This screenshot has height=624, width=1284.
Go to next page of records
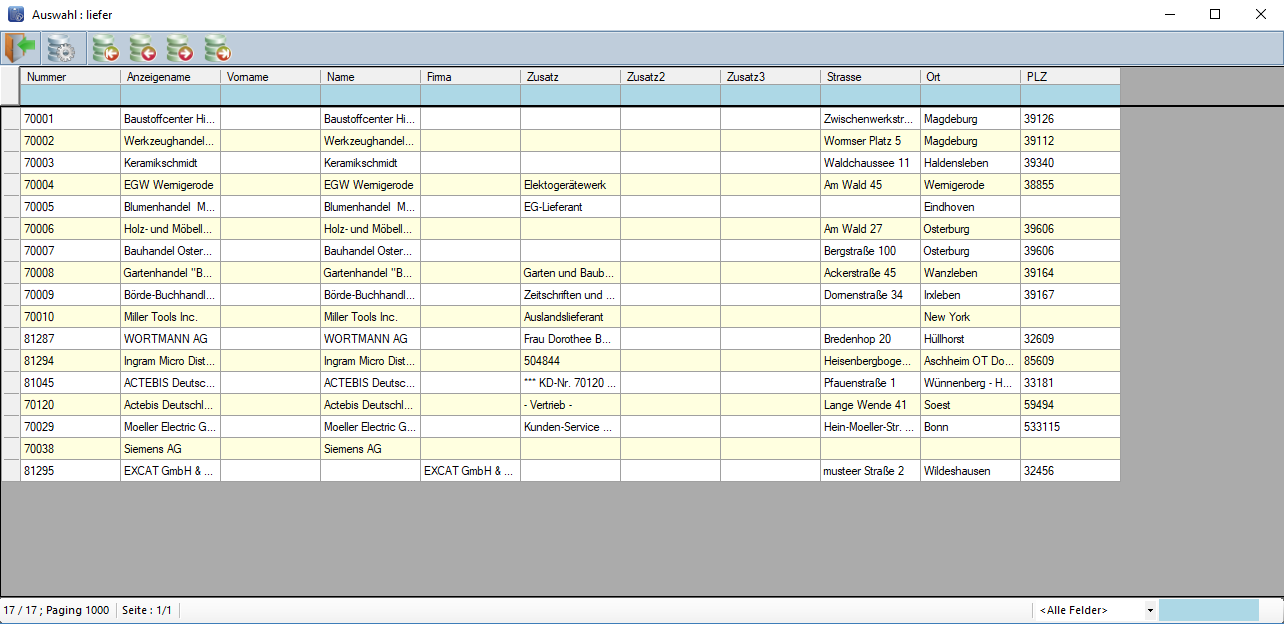coord(180,48)
